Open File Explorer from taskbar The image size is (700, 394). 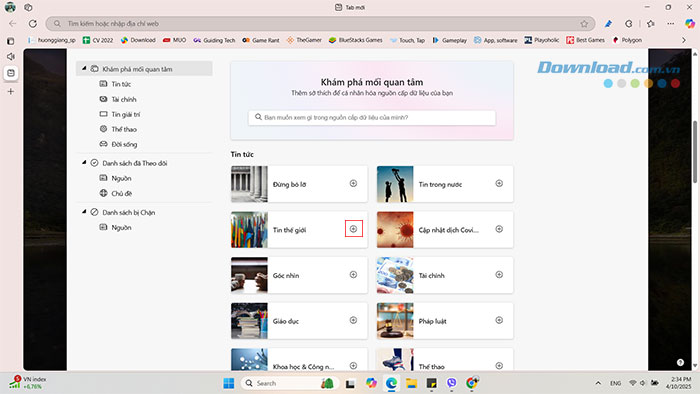[x=411, y=383]
